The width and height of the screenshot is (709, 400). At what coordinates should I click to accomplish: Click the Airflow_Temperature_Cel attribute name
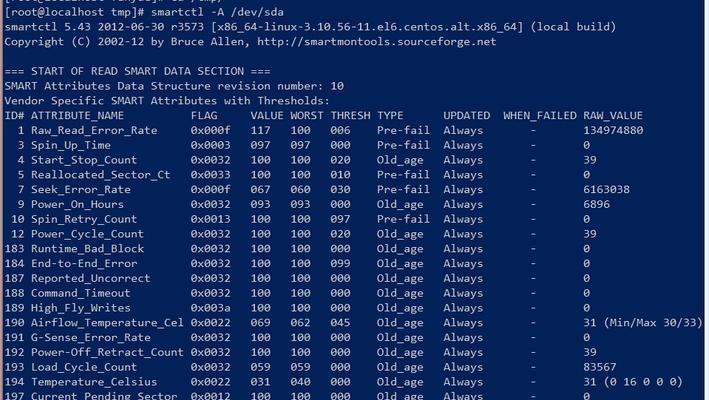pos(107,323)
